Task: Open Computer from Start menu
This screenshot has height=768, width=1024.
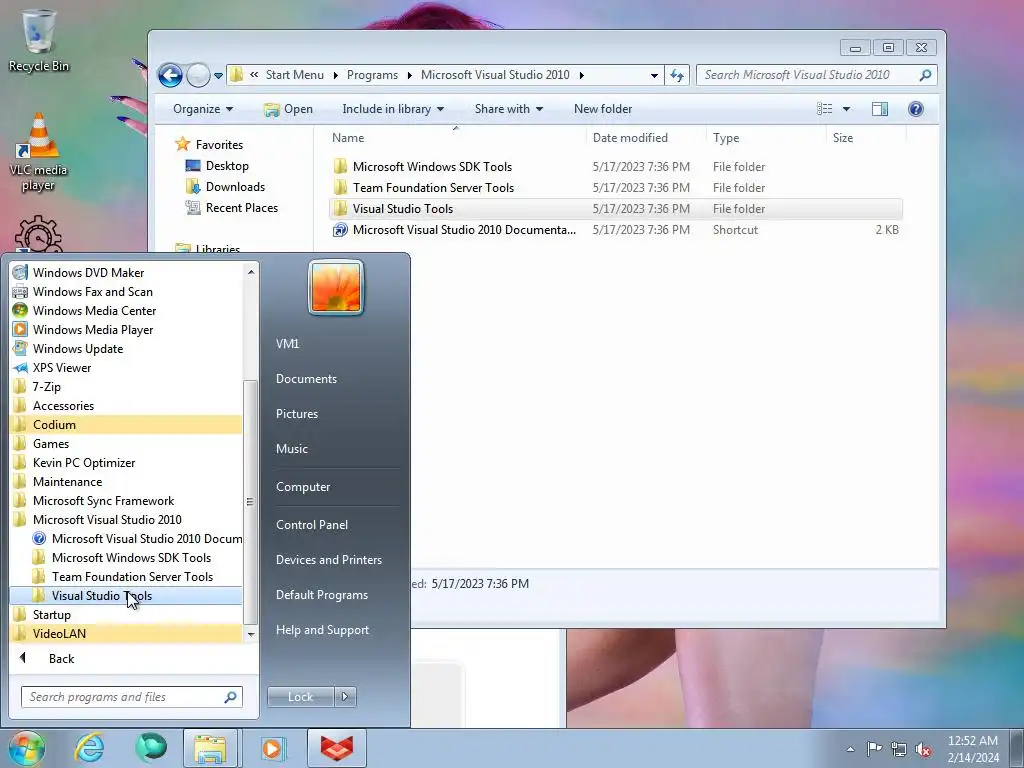Action: (302, 487)
